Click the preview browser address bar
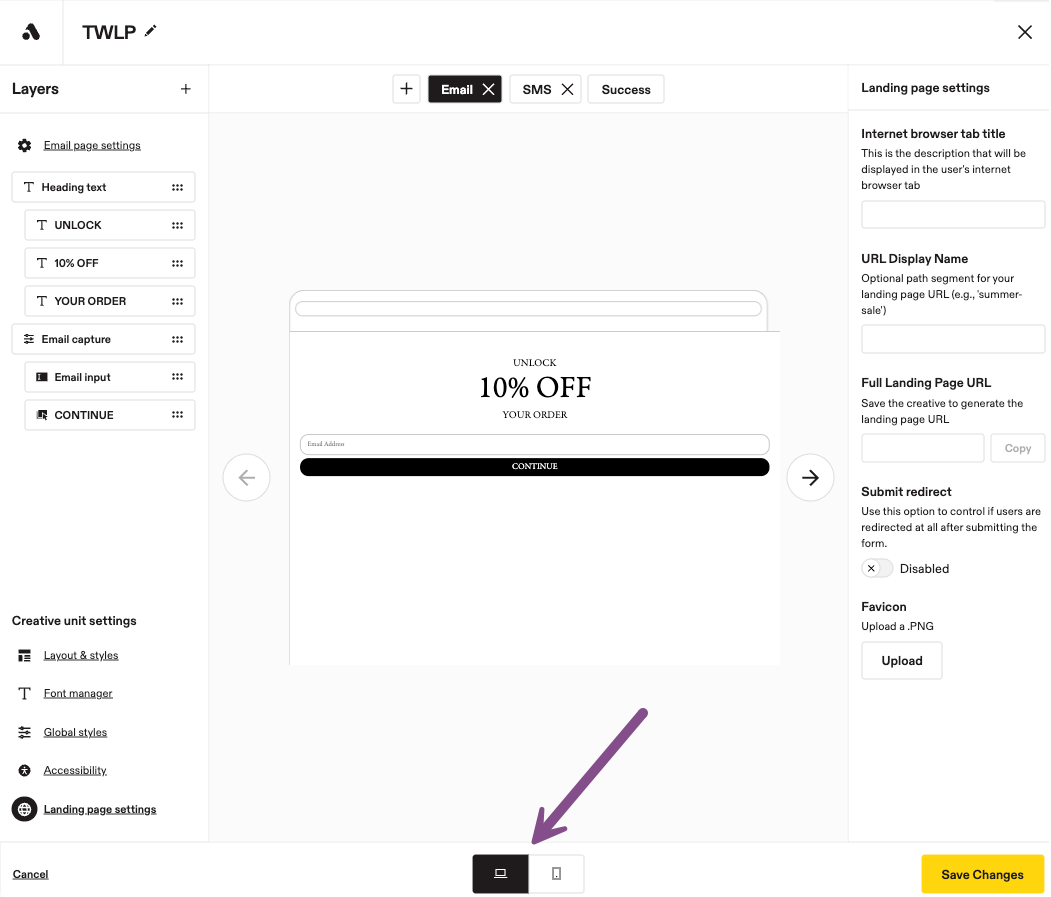The width and height of the screenshot is (1051, 897). 528,308
